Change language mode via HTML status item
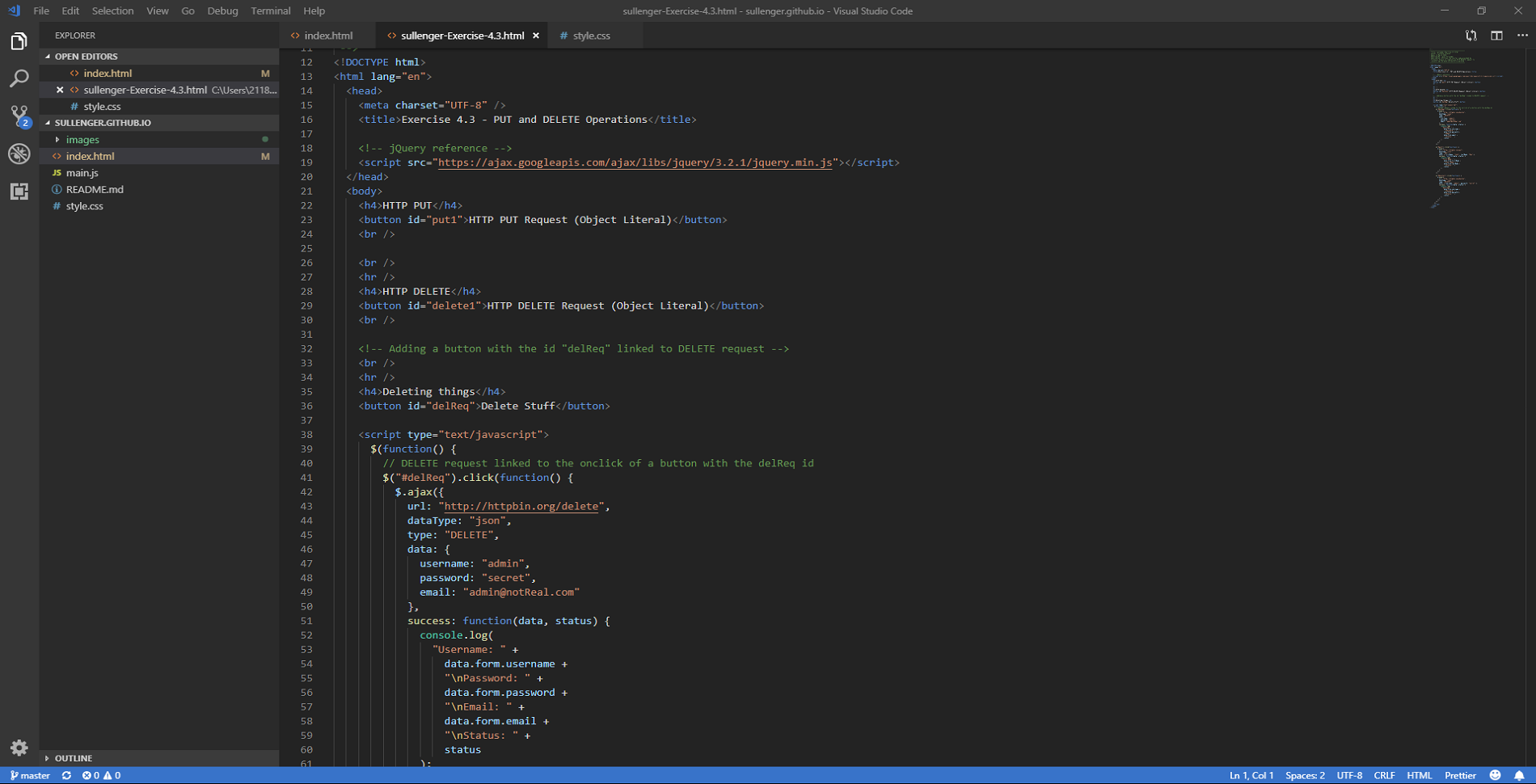The width and height of the screenshot is (1536, 784). [x=1420, y=775]
